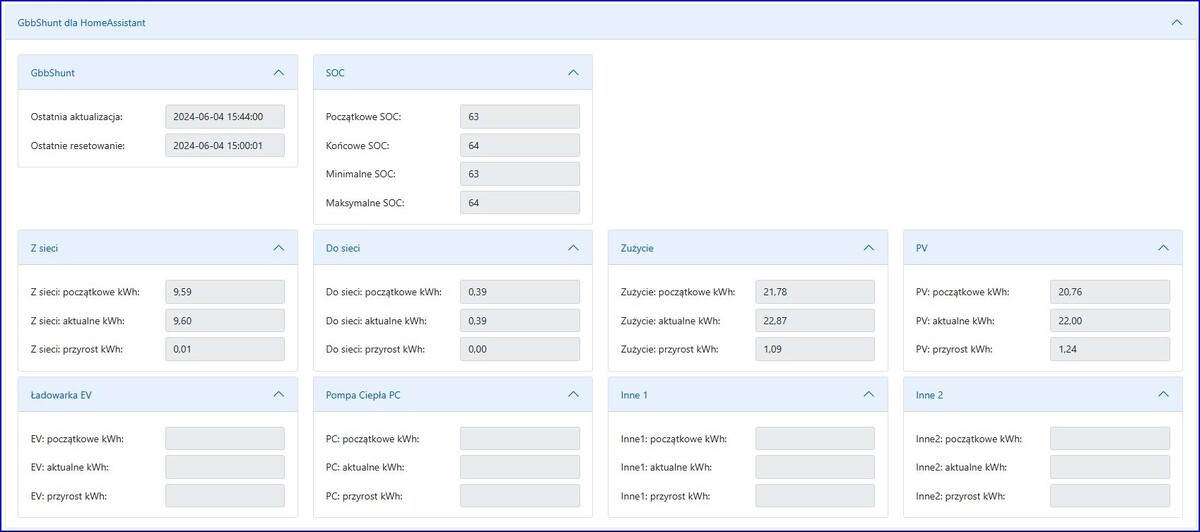Click the Inne2 przyrost kWh field
The image size is (1200, 532).
coord(1110,496)
